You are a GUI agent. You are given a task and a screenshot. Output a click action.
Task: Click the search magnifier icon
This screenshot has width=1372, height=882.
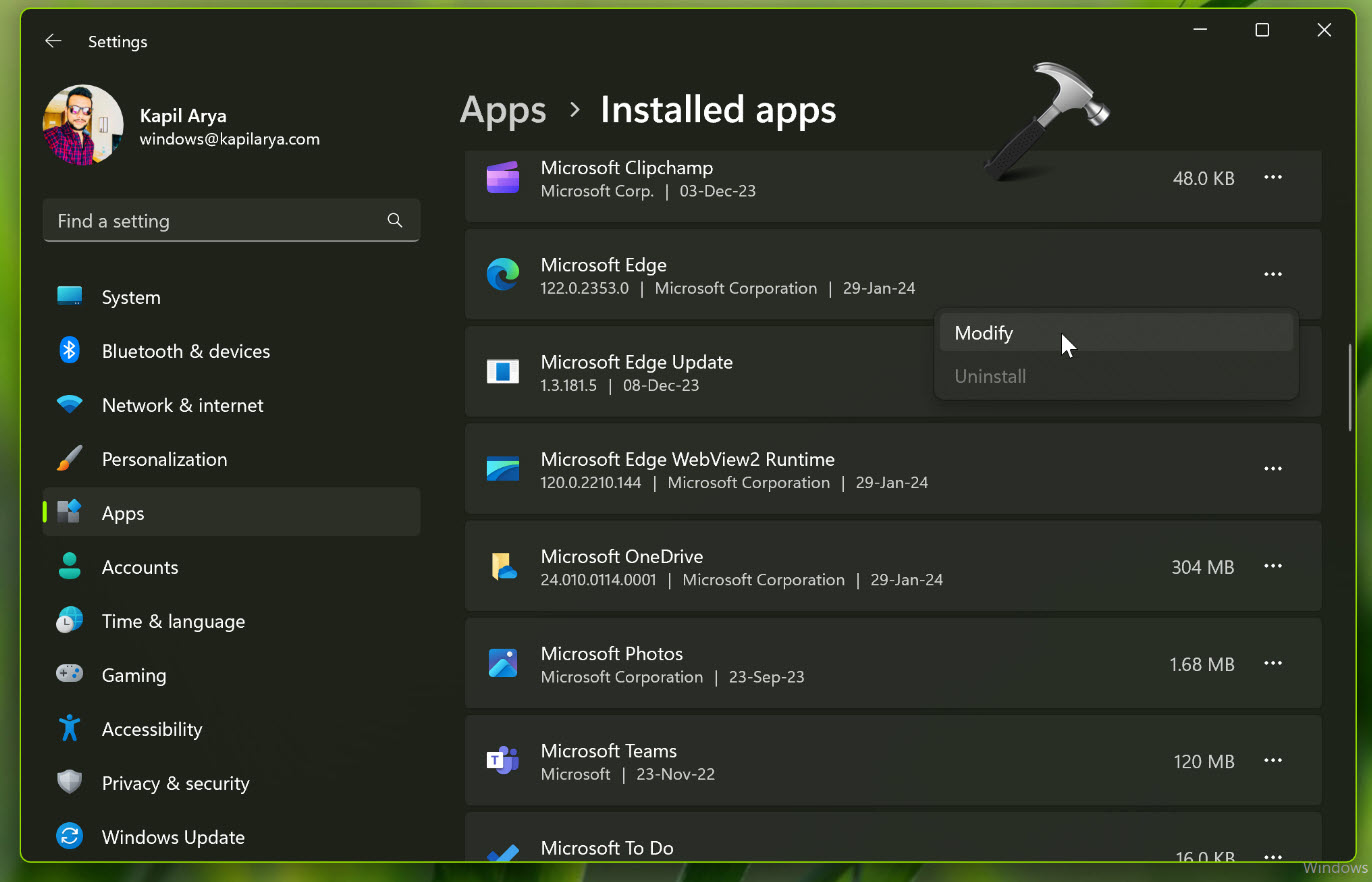(x=395, y=221)
